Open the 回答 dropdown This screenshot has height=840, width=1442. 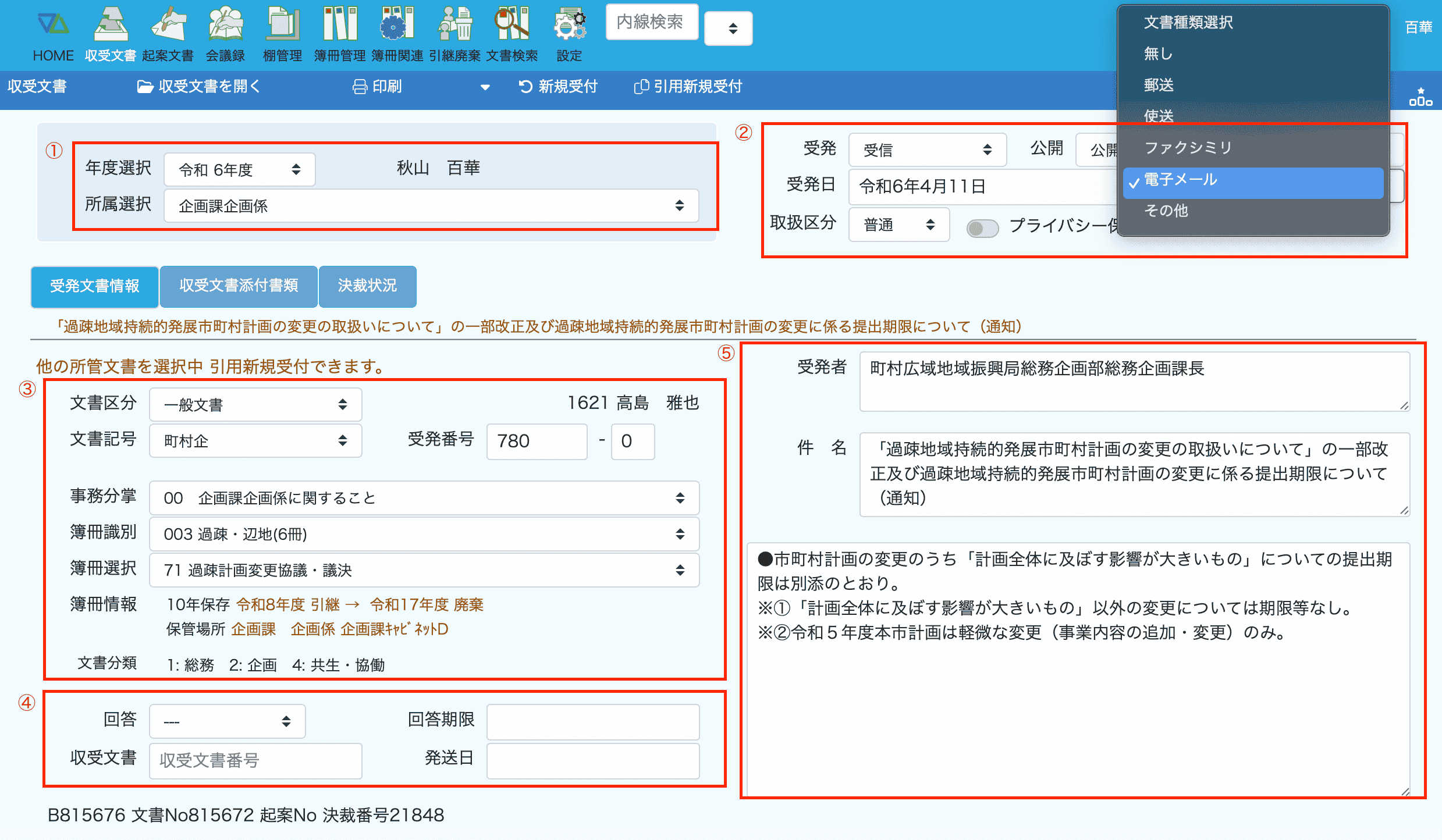coord(227,721)
